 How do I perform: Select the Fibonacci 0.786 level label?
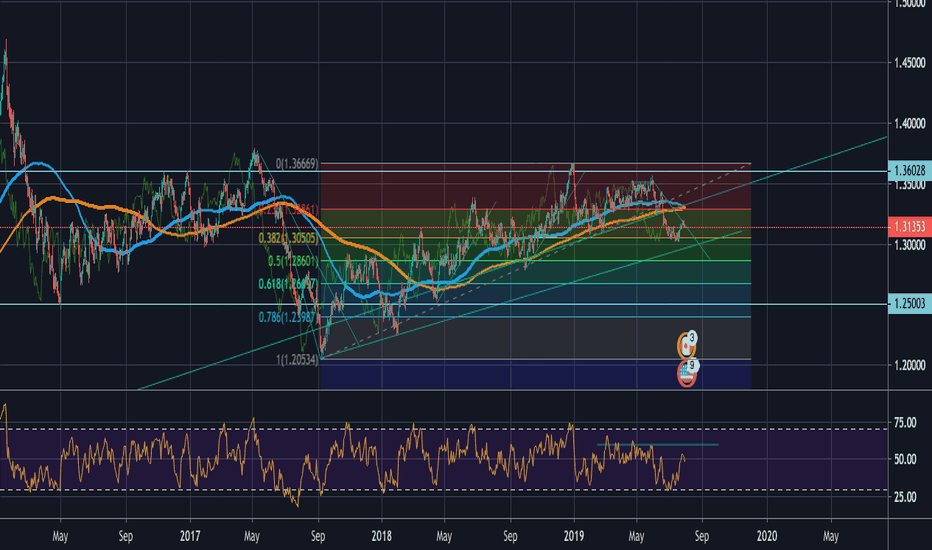[288, 318]
